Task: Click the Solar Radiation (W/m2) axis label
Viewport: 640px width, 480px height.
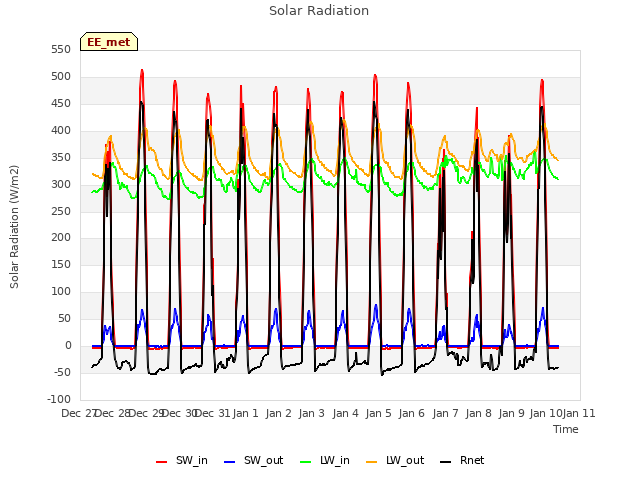Action: 14,227
